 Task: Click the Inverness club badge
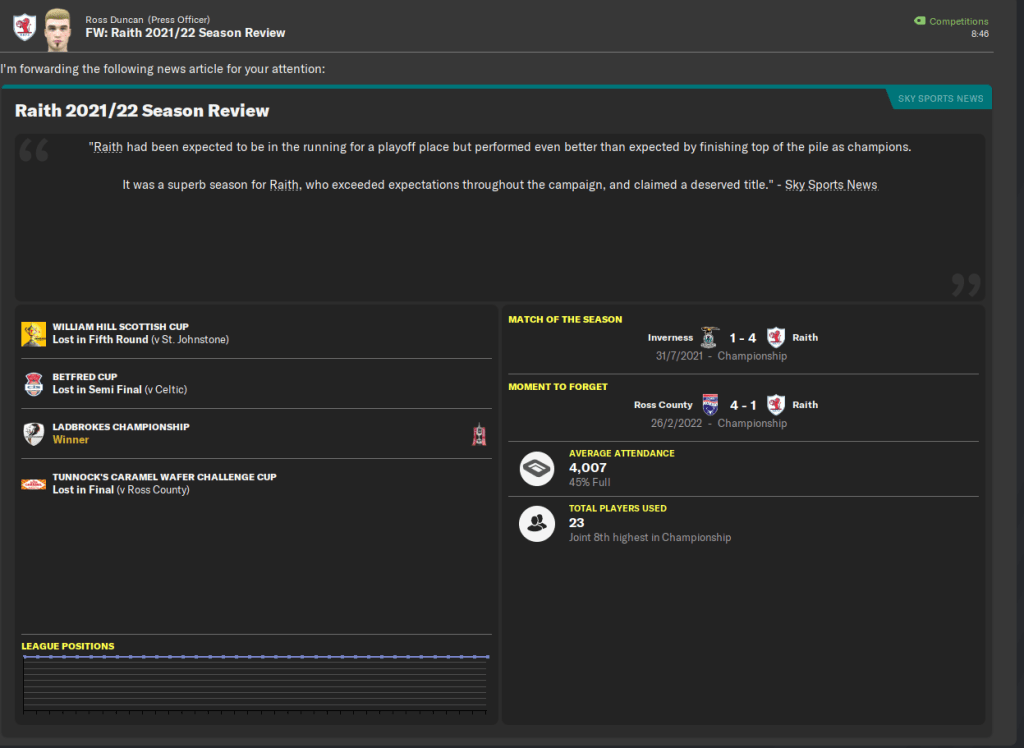710,338
